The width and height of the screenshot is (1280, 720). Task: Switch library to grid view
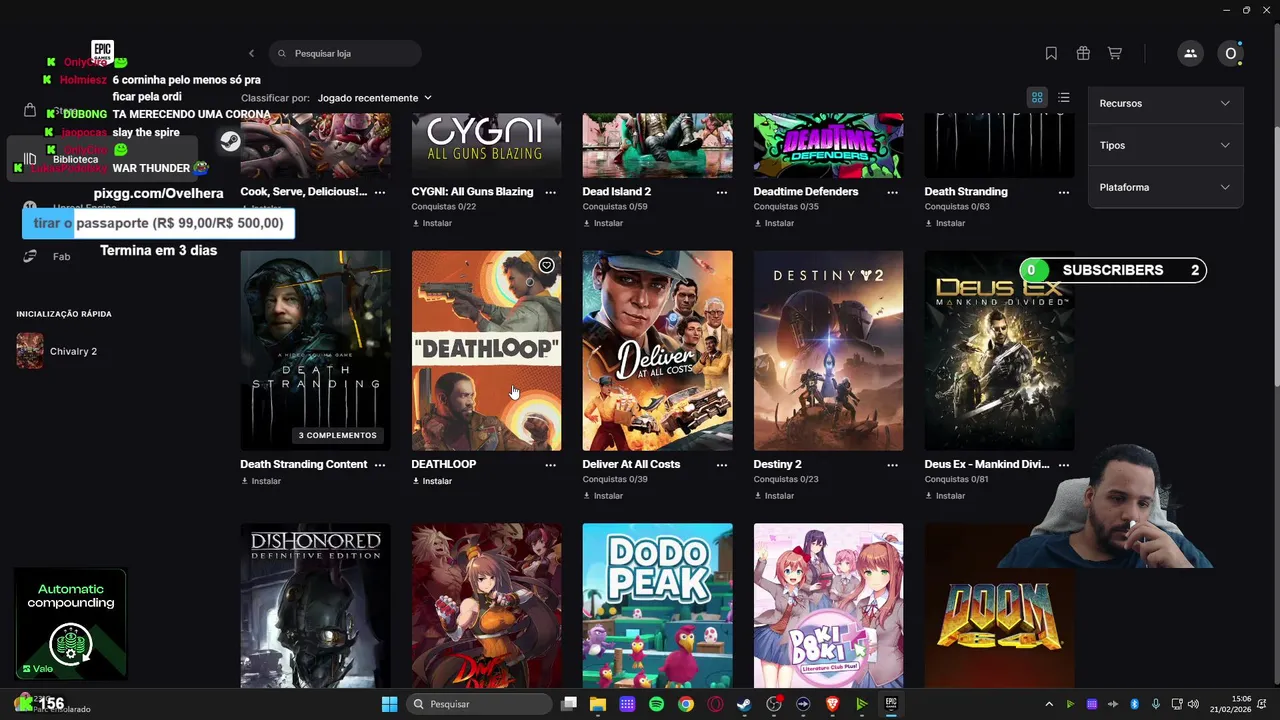(1037, 97)
